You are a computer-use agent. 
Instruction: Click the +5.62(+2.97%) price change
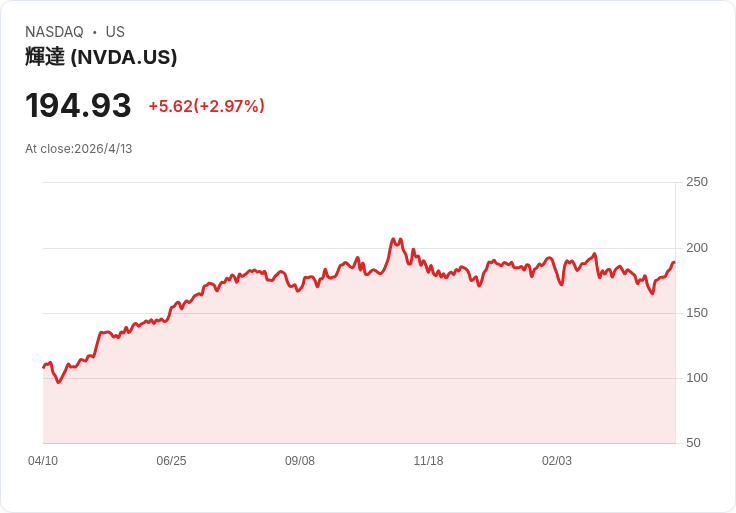coord(206,106)
